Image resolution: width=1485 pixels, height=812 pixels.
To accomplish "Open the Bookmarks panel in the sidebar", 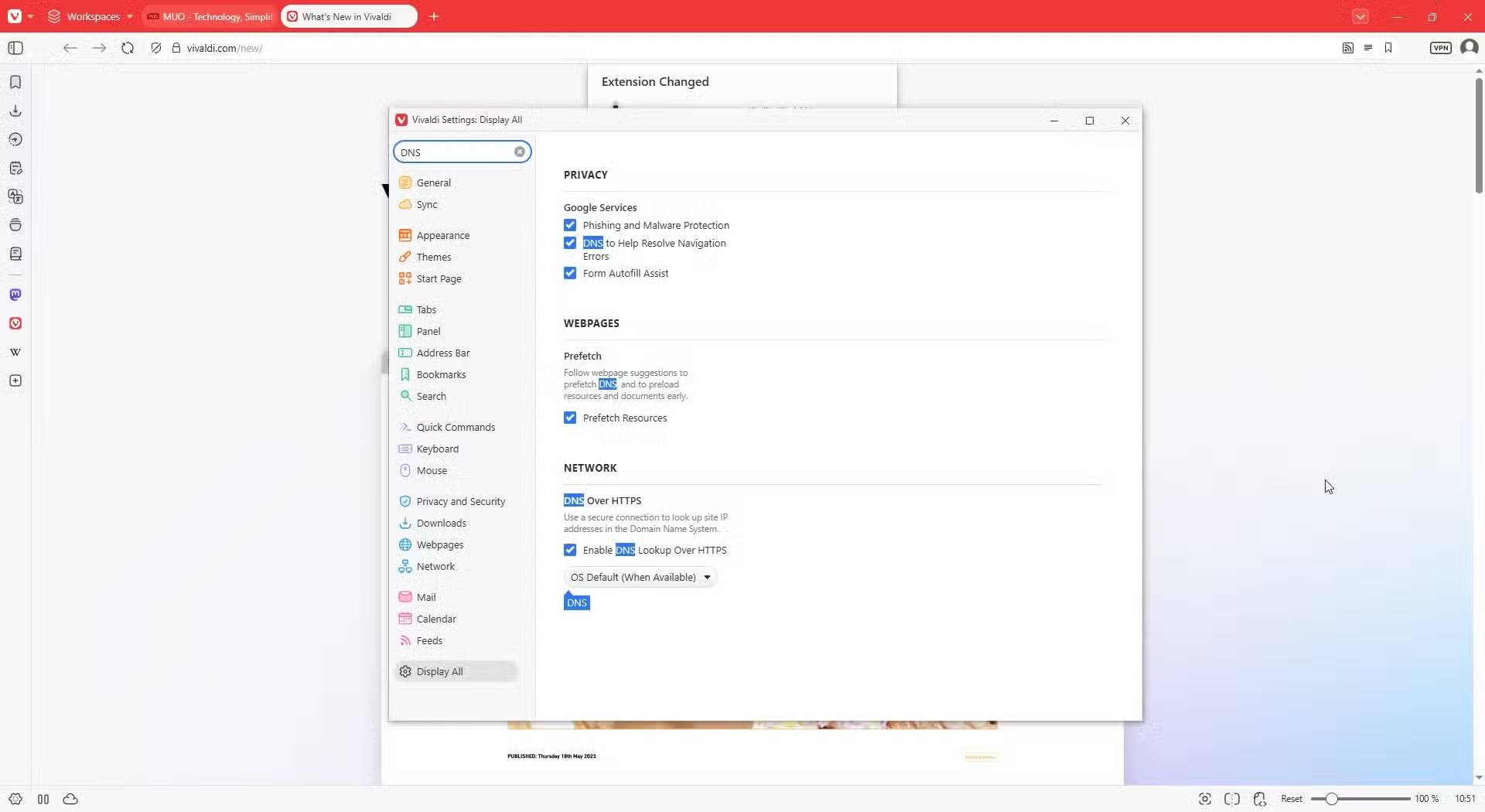I will point(15,82).
